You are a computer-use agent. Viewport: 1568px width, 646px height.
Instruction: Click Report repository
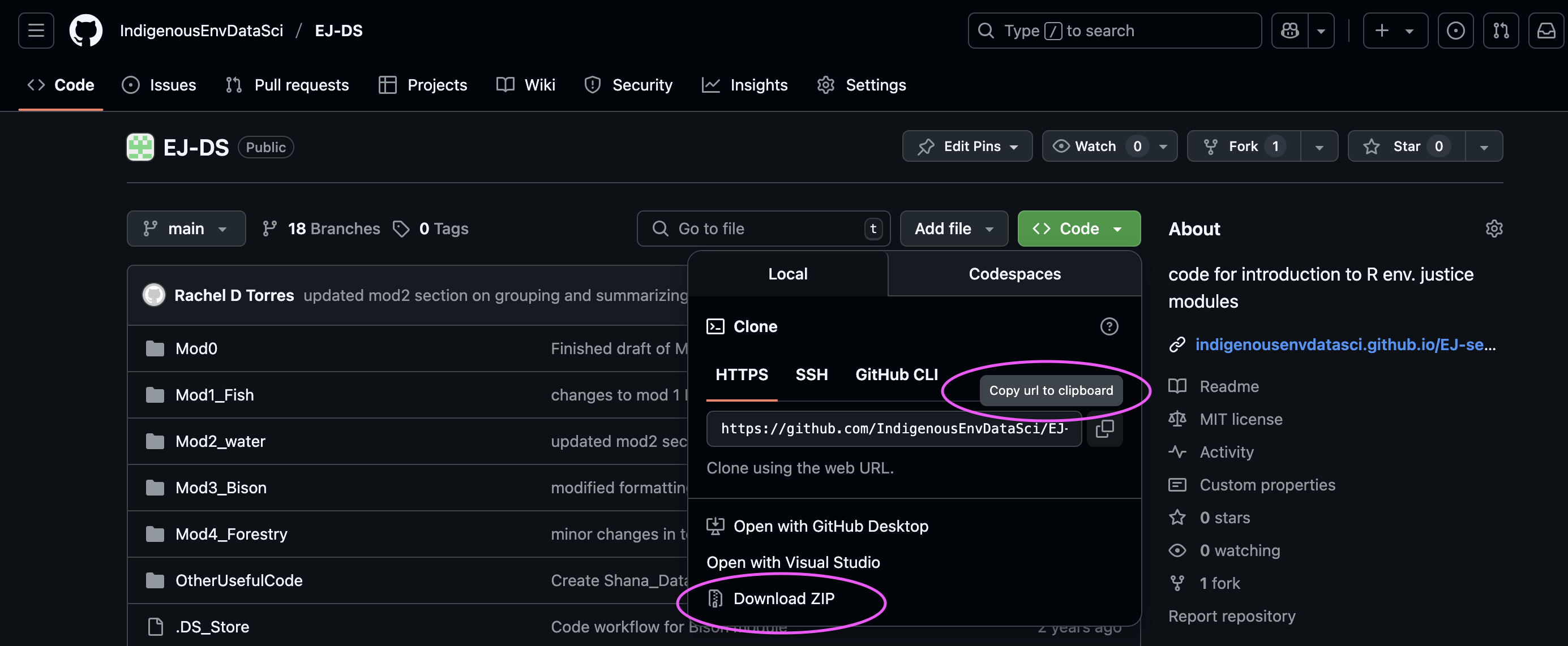point(1231,616)
